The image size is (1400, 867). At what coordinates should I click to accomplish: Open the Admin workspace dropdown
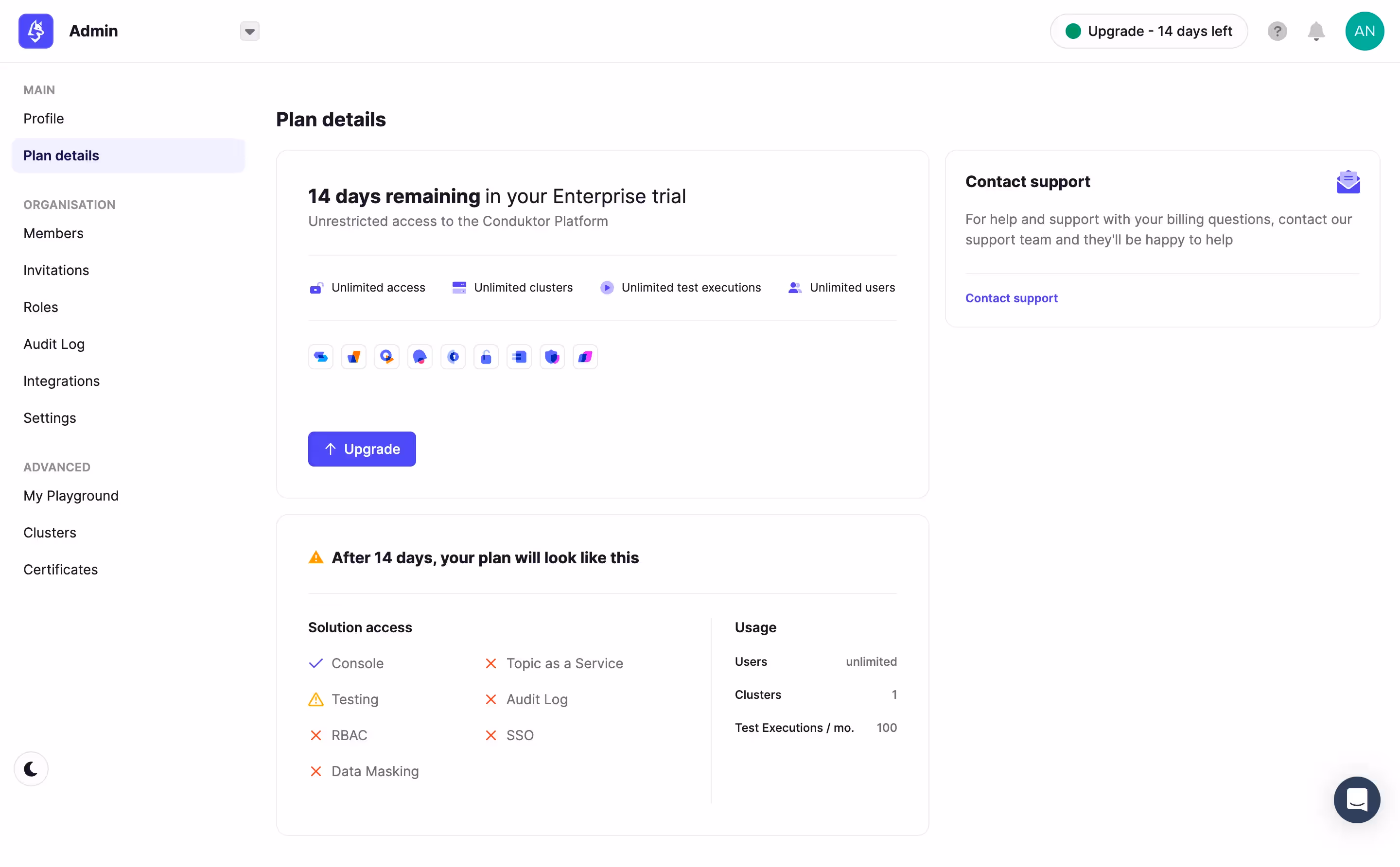(x=249, y=31)
